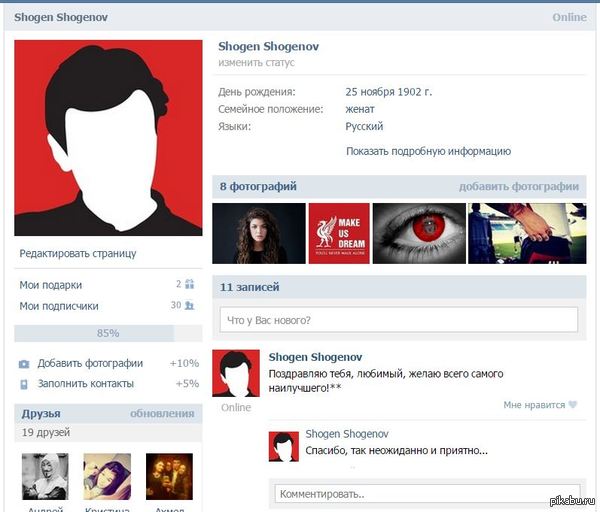
Task: Click the phone icon next to Заполнить контакты
Action: pos(24,384)
